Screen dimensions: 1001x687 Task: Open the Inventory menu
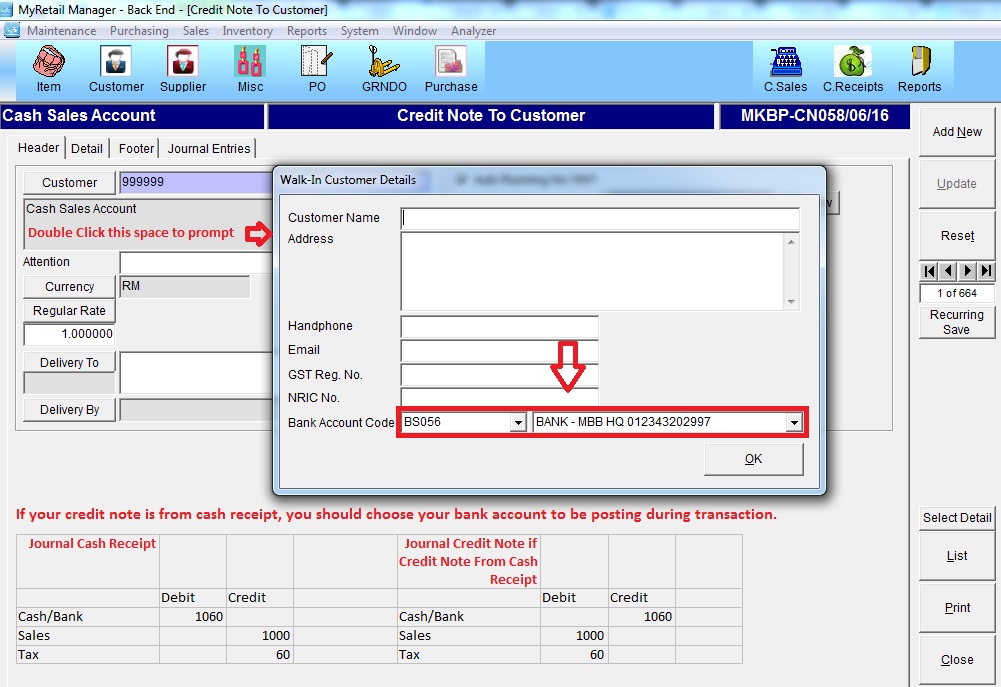pyautogui.click(x=247, y=31)
